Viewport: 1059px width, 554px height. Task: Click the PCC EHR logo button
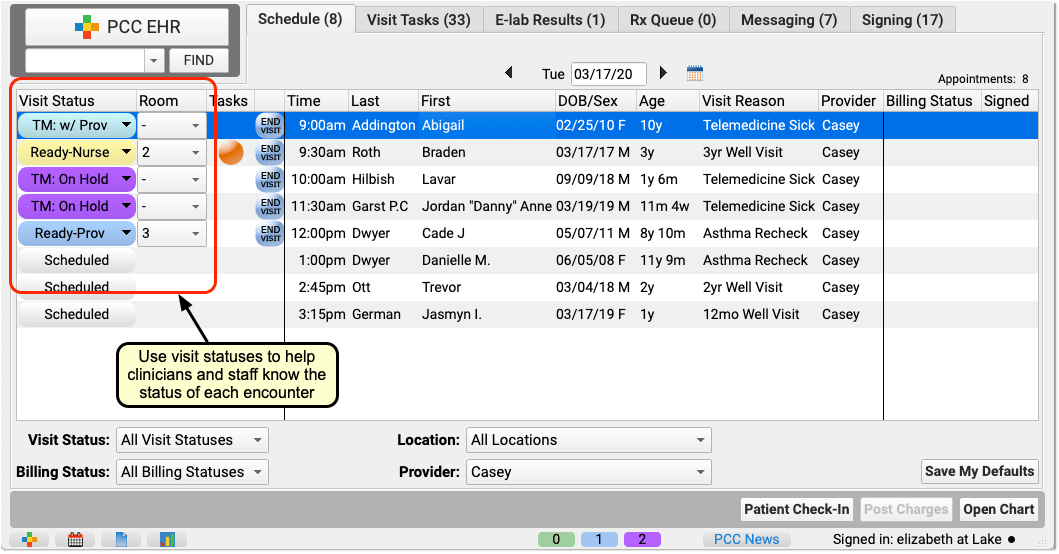point(127,27)
